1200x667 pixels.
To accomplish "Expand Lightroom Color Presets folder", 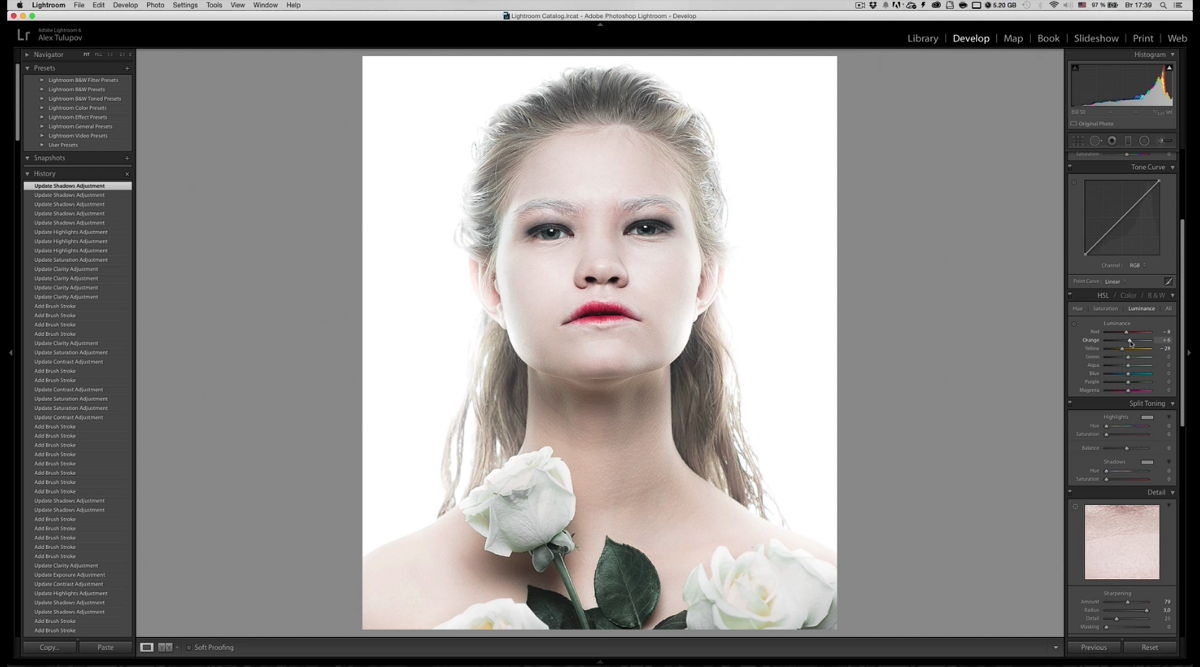I will coord(42,108).
